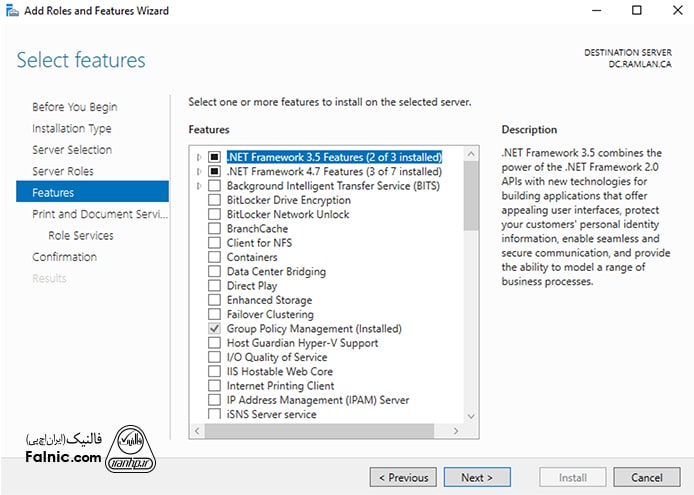694x495 pixels.
Task: Click the scroll down arrow in features list
Action: pos(471,413)
